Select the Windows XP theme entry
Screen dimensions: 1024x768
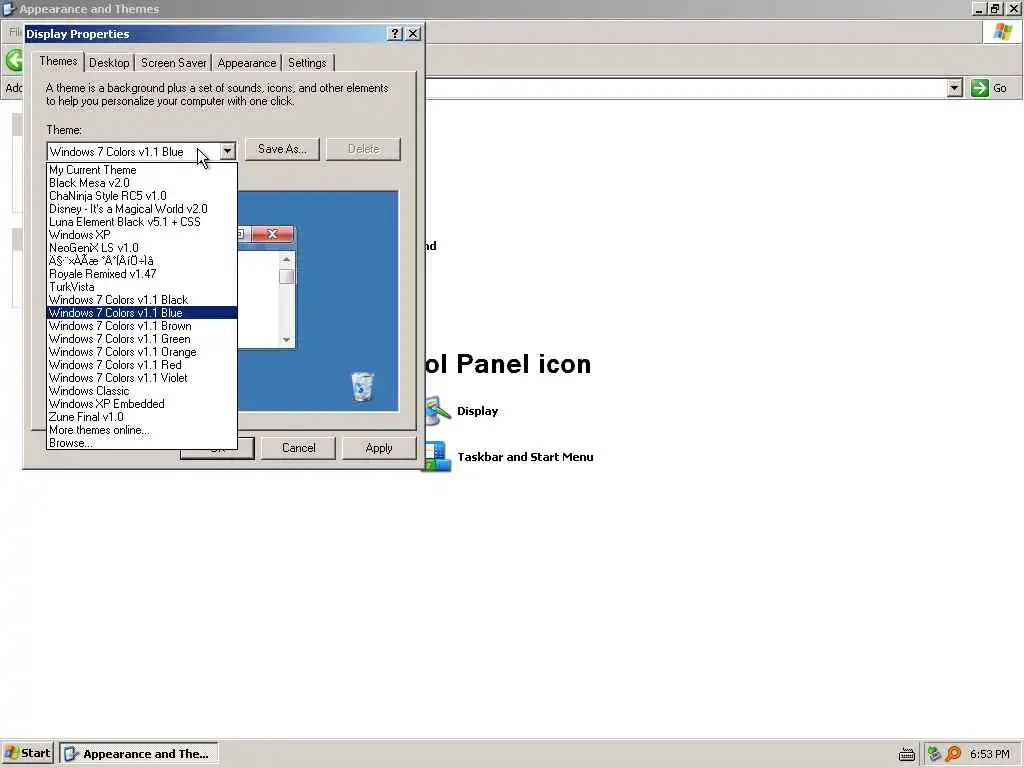142,235
